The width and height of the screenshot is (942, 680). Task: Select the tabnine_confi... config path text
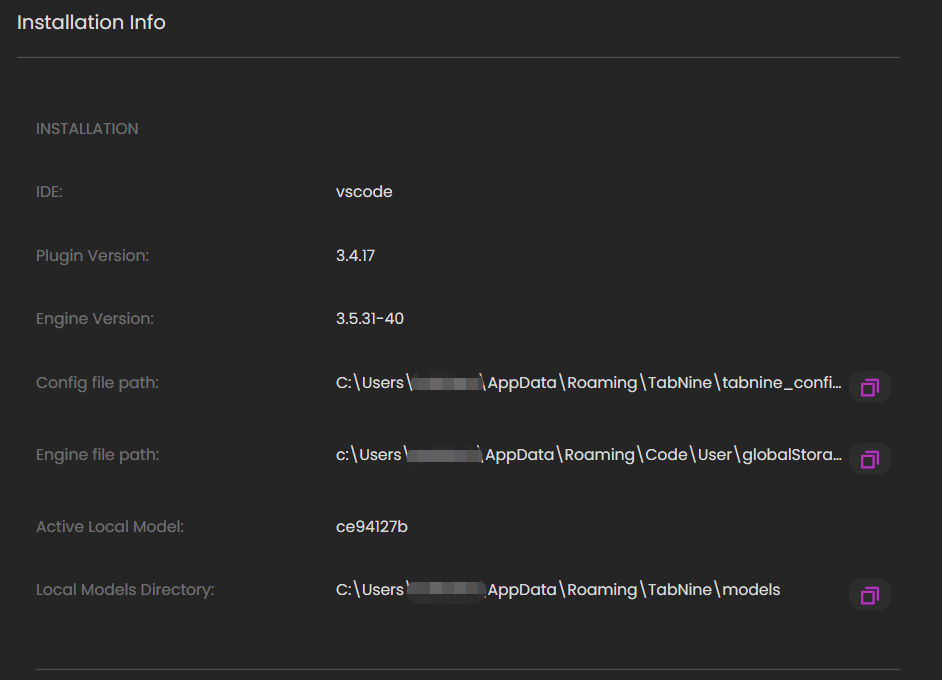589,383
